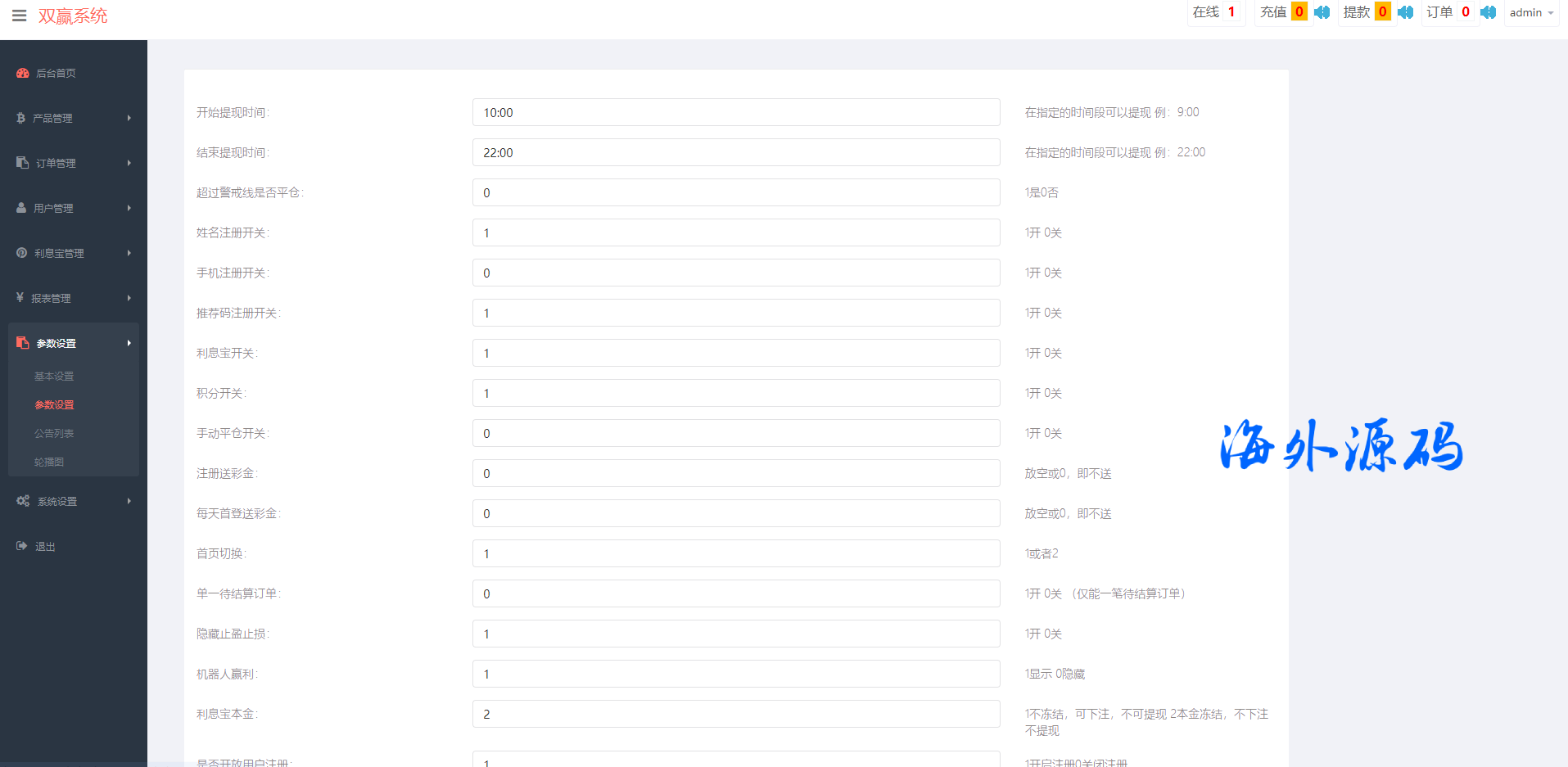Open 基本设置 submenu item
This screenshot has height=767, width=1568.
pos(54,377)
